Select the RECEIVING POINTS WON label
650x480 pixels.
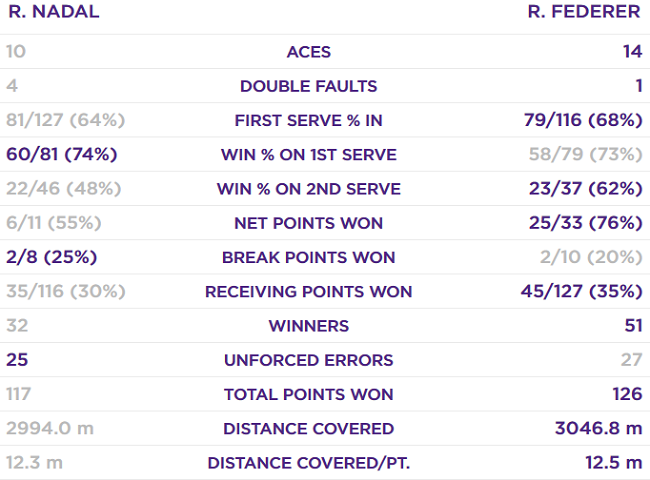point(308,292)
